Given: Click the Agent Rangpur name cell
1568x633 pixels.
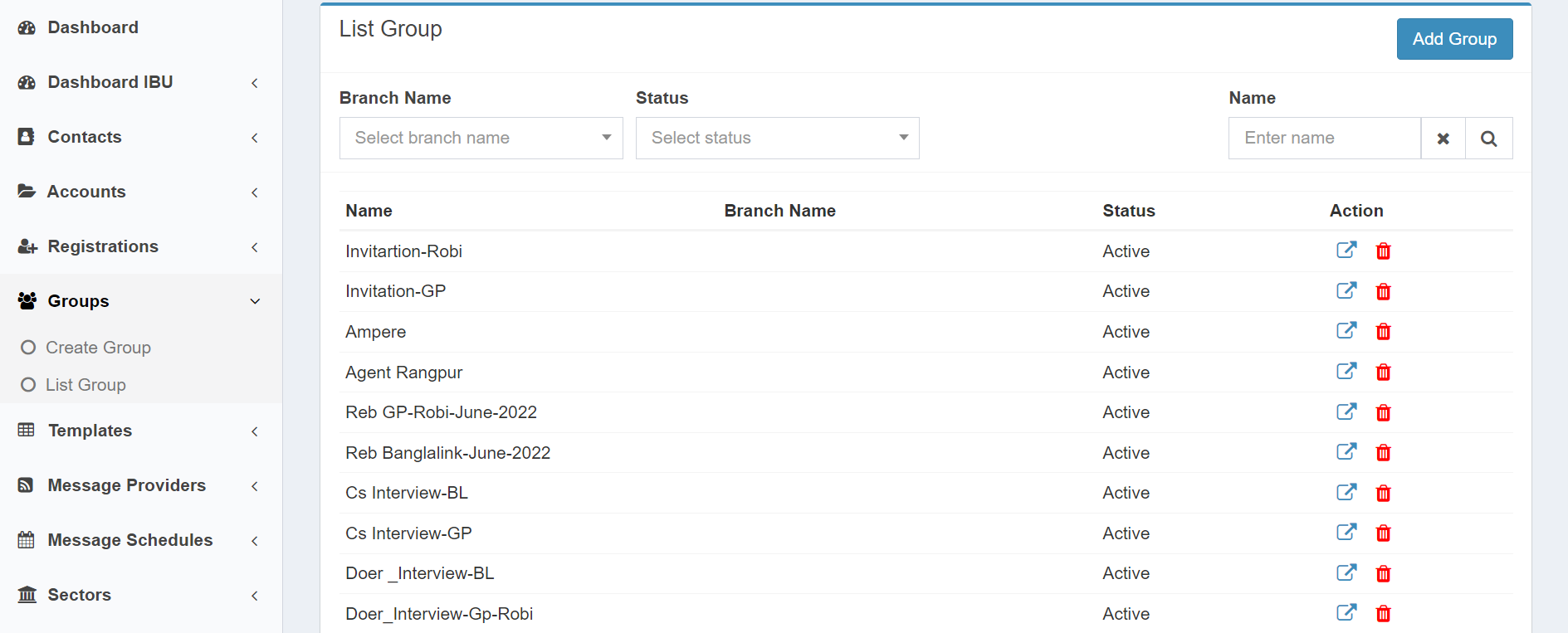Looking at the screenshot, I should point(403,372).
